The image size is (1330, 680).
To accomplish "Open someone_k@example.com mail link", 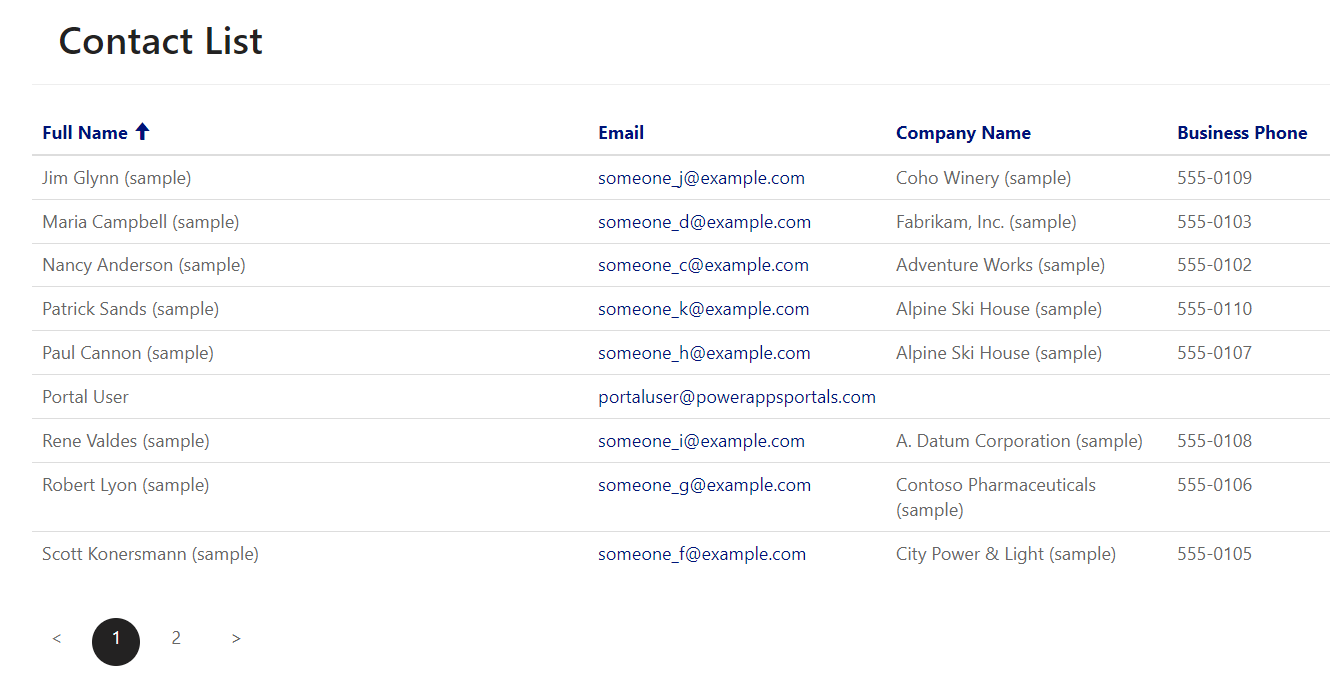I will 703,309.
